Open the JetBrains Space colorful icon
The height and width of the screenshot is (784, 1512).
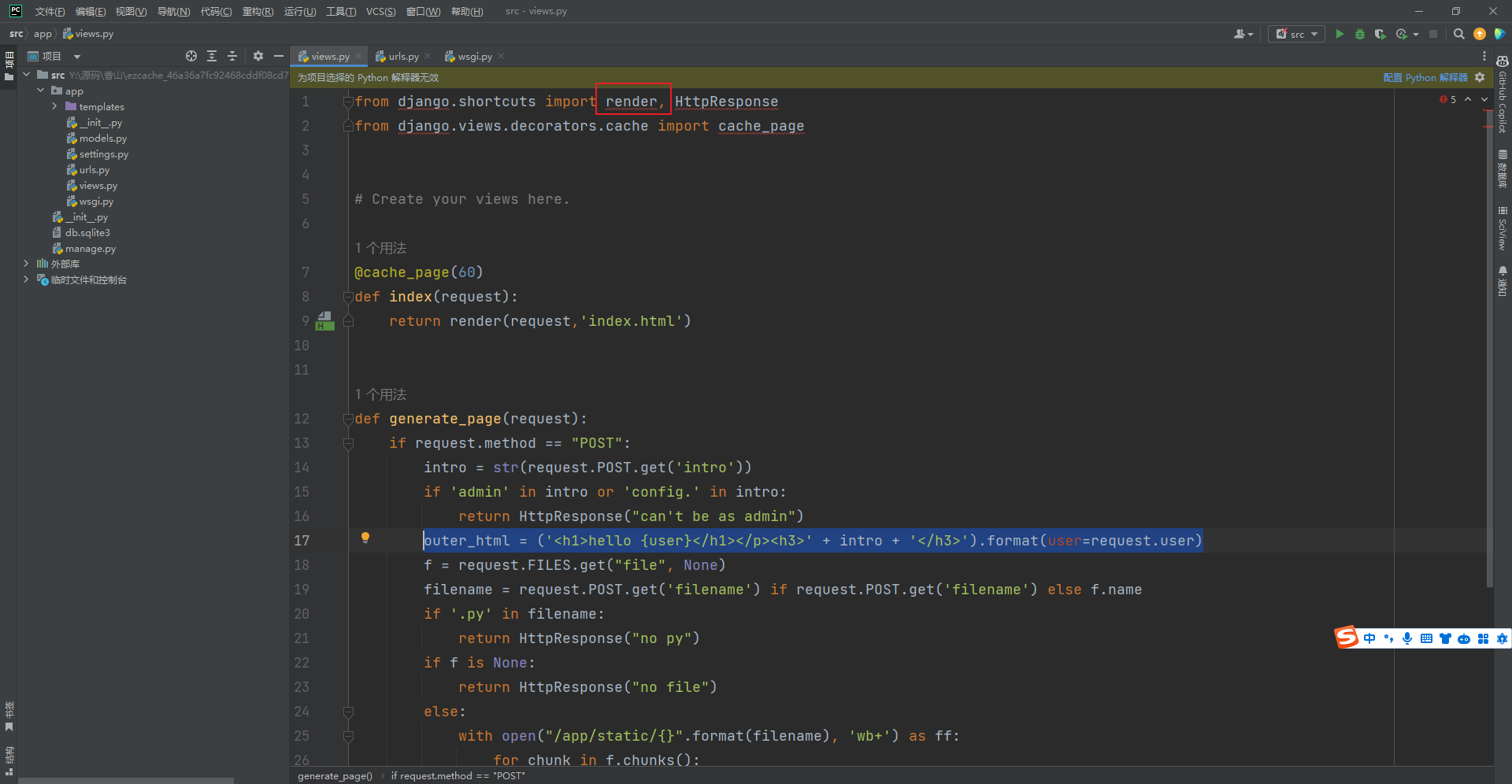[1499, 34]
